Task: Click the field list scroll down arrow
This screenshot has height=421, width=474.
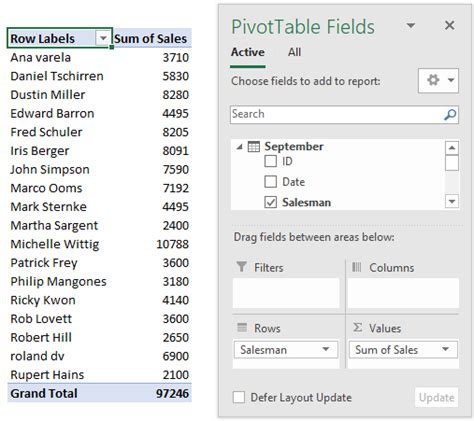Action: (452, 201)
